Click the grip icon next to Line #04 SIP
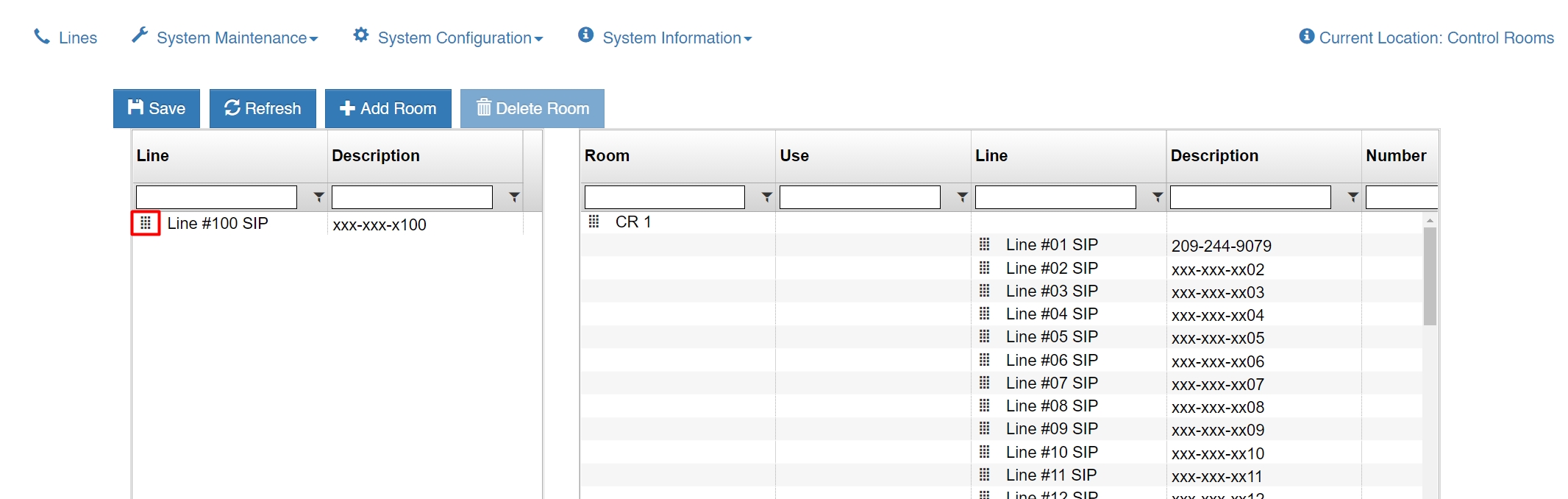1568x499 pixels. pos(985,313)
